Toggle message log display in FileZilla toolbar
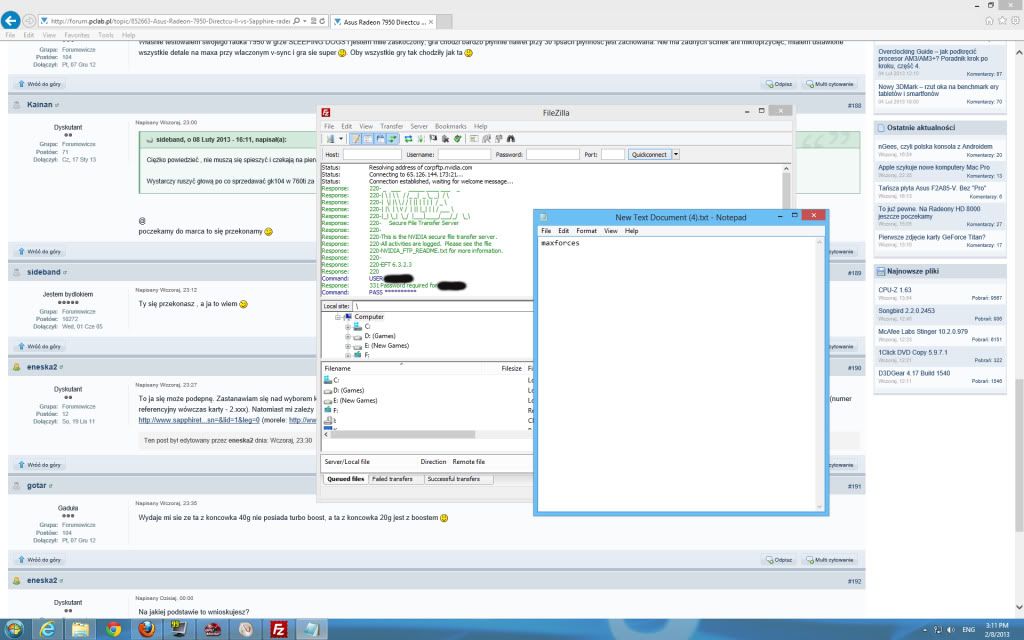Image resolution: width=1024 pixels, height=640 pixels. 355,139
